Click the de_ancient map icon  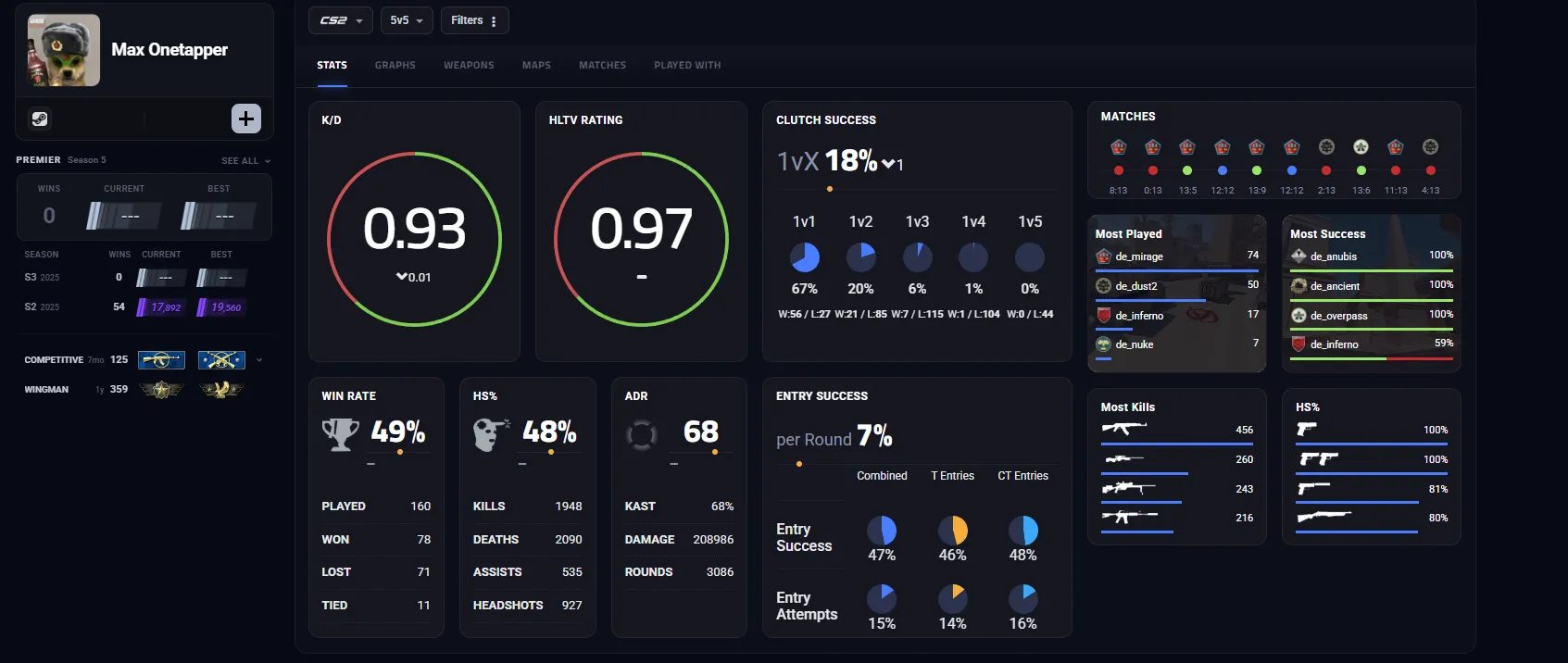1298,285
